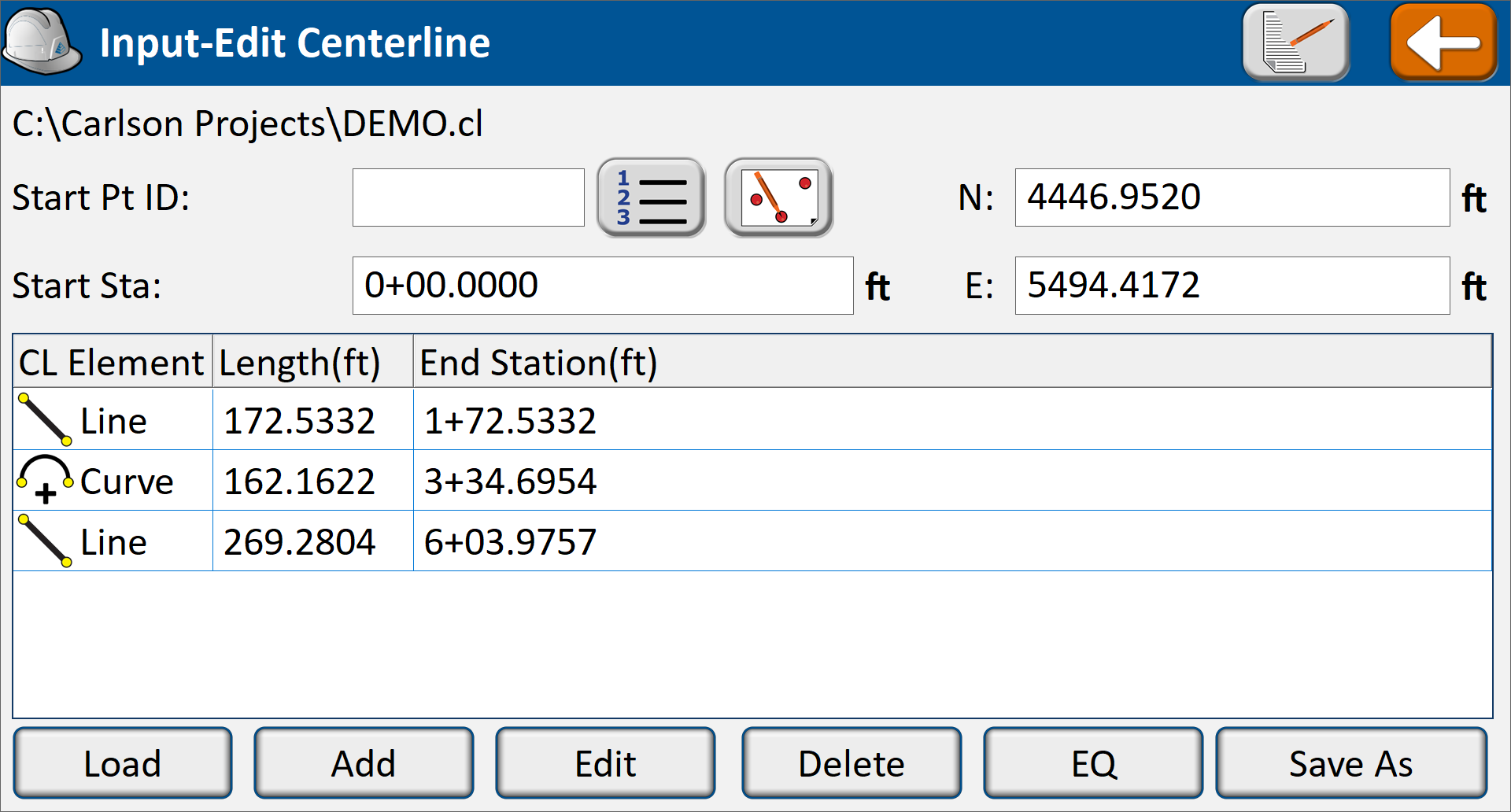Click the Curve row label

(x=127, y=482)
